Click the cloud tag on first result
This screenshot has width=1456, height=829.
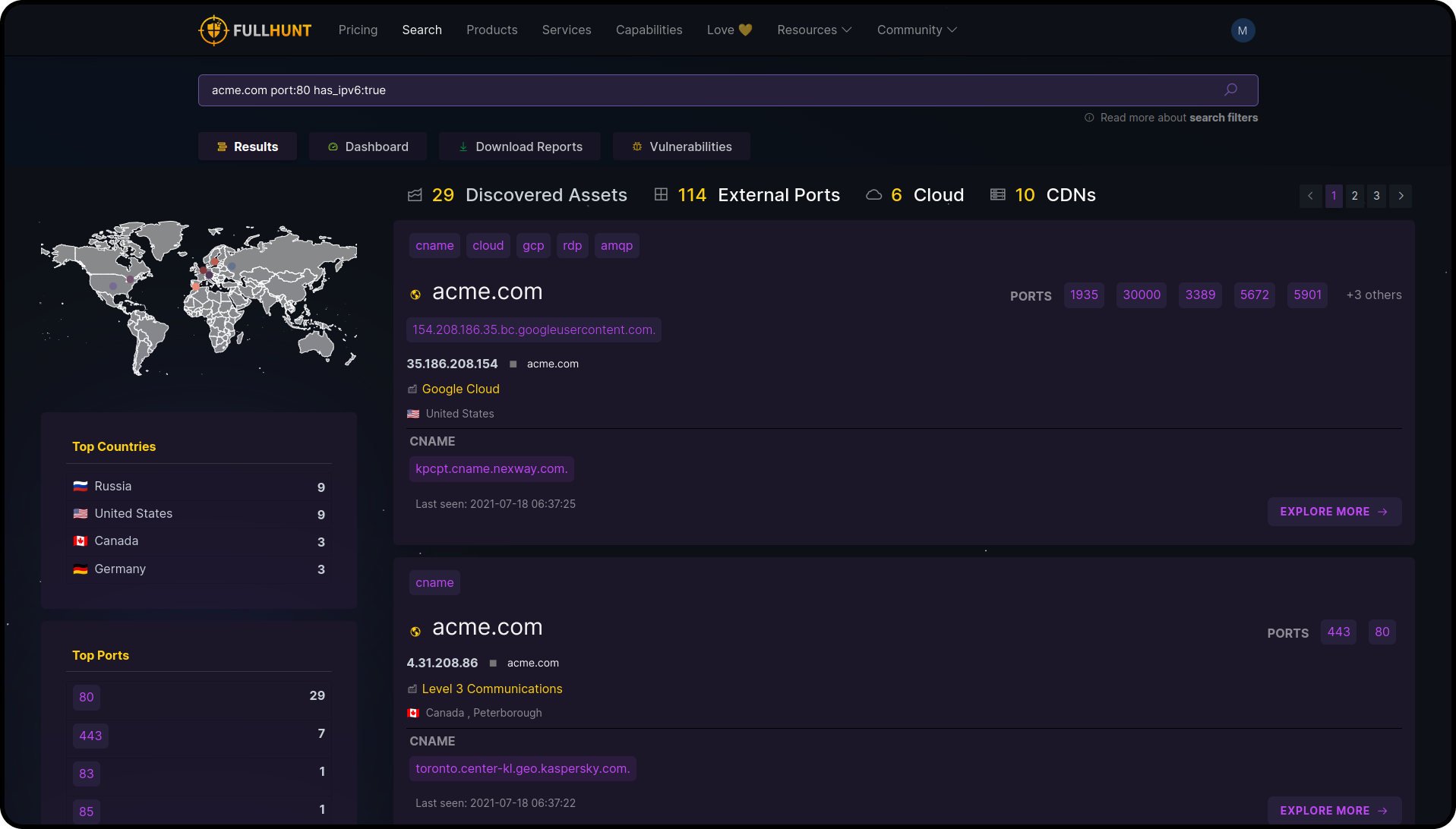[488, 246]
